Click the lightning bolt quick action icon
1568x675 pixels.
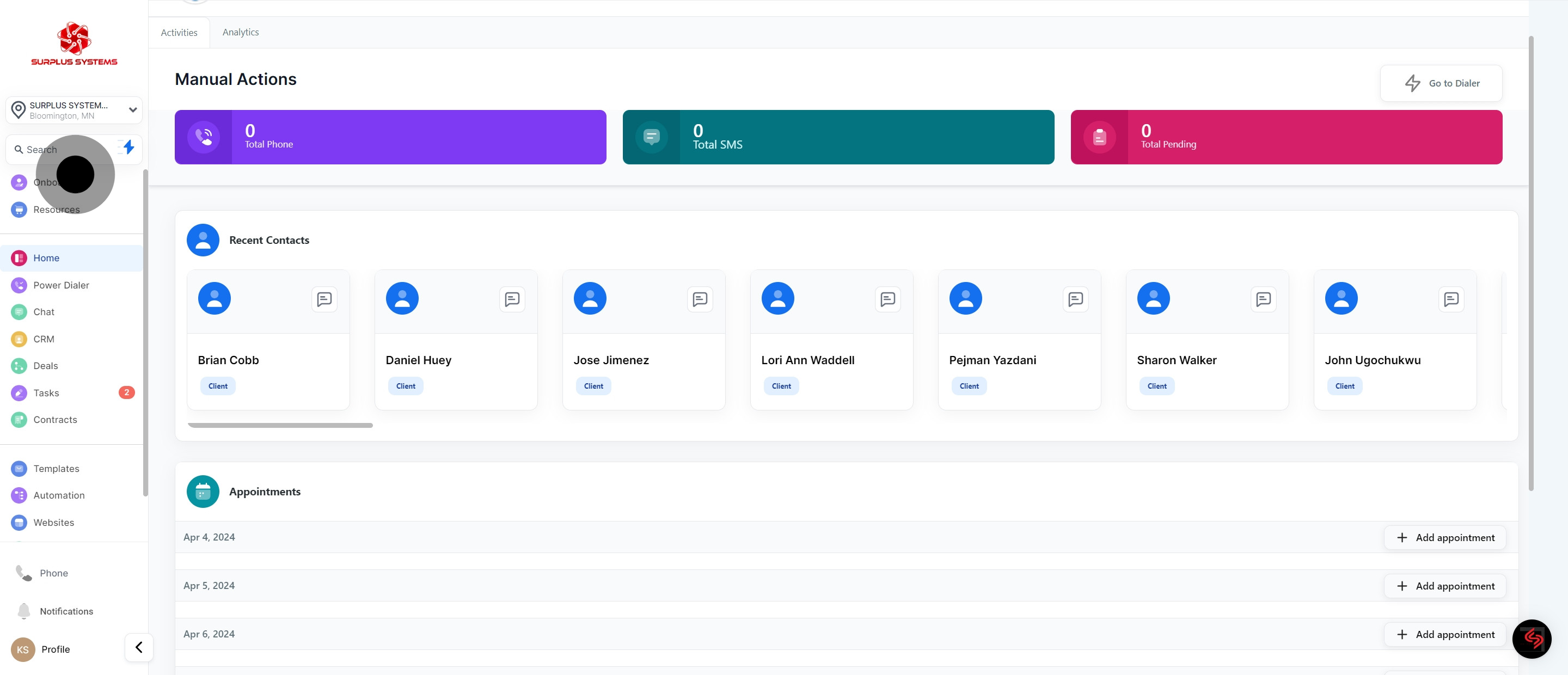coord(128,148)
